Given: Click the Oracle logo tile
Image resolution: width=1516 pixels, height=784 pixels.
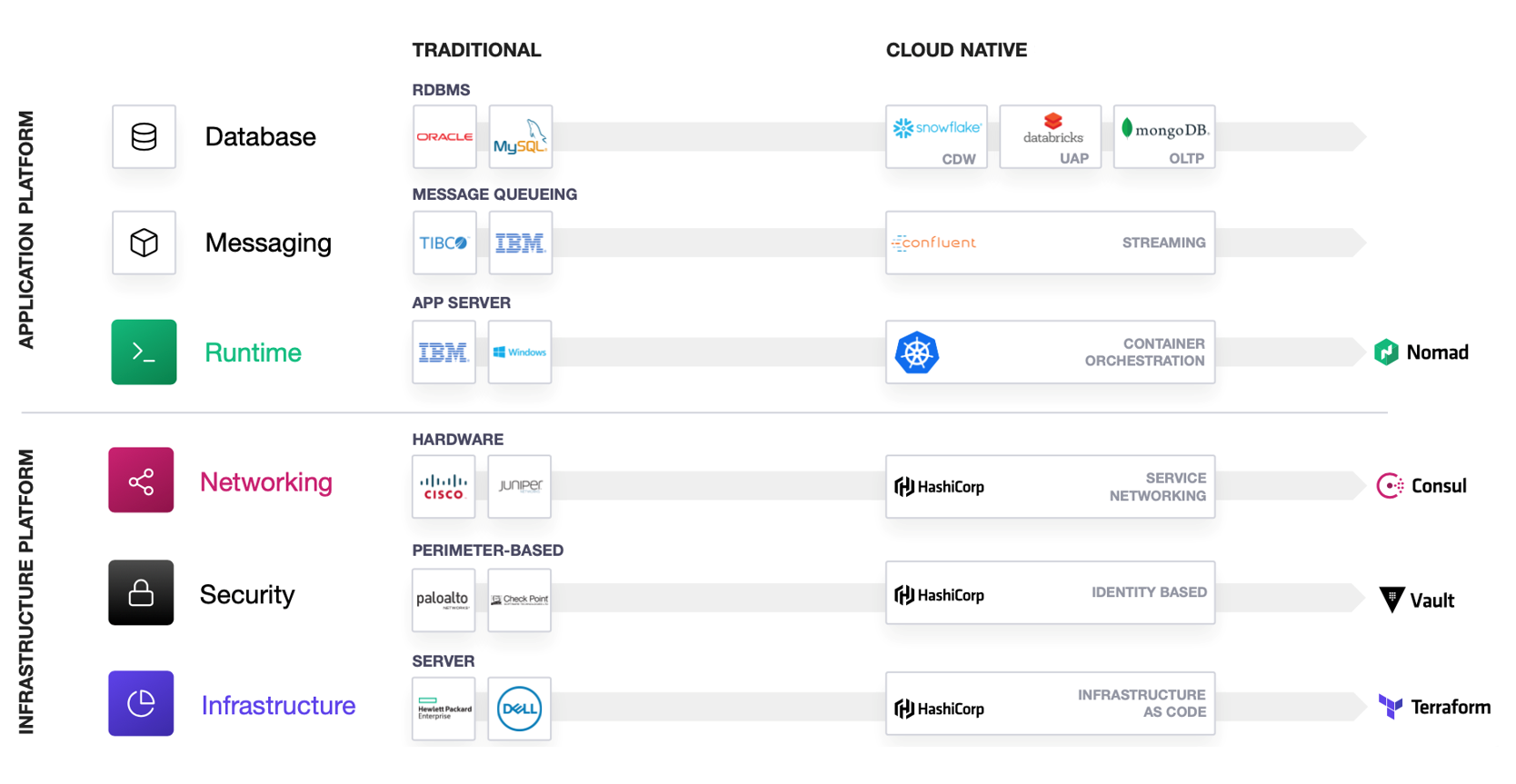Looking at the screenshot, I should [444, 136].
